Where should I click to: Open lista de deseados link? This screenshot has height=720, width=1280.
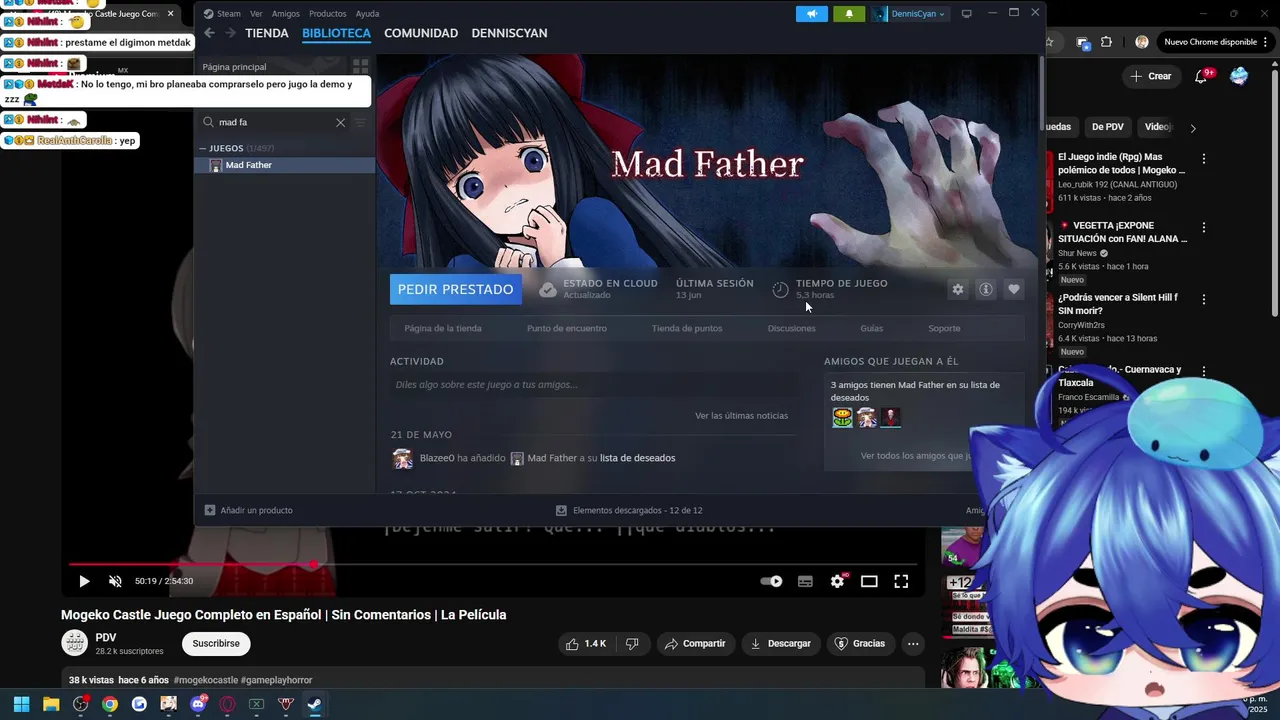tap(637, 458)
